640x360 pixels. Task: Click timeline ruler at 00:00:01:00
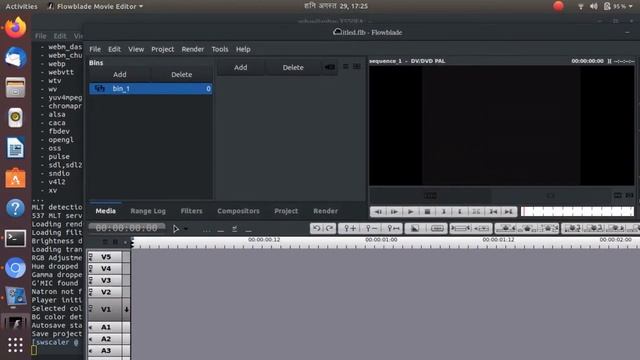coord(381,241)
